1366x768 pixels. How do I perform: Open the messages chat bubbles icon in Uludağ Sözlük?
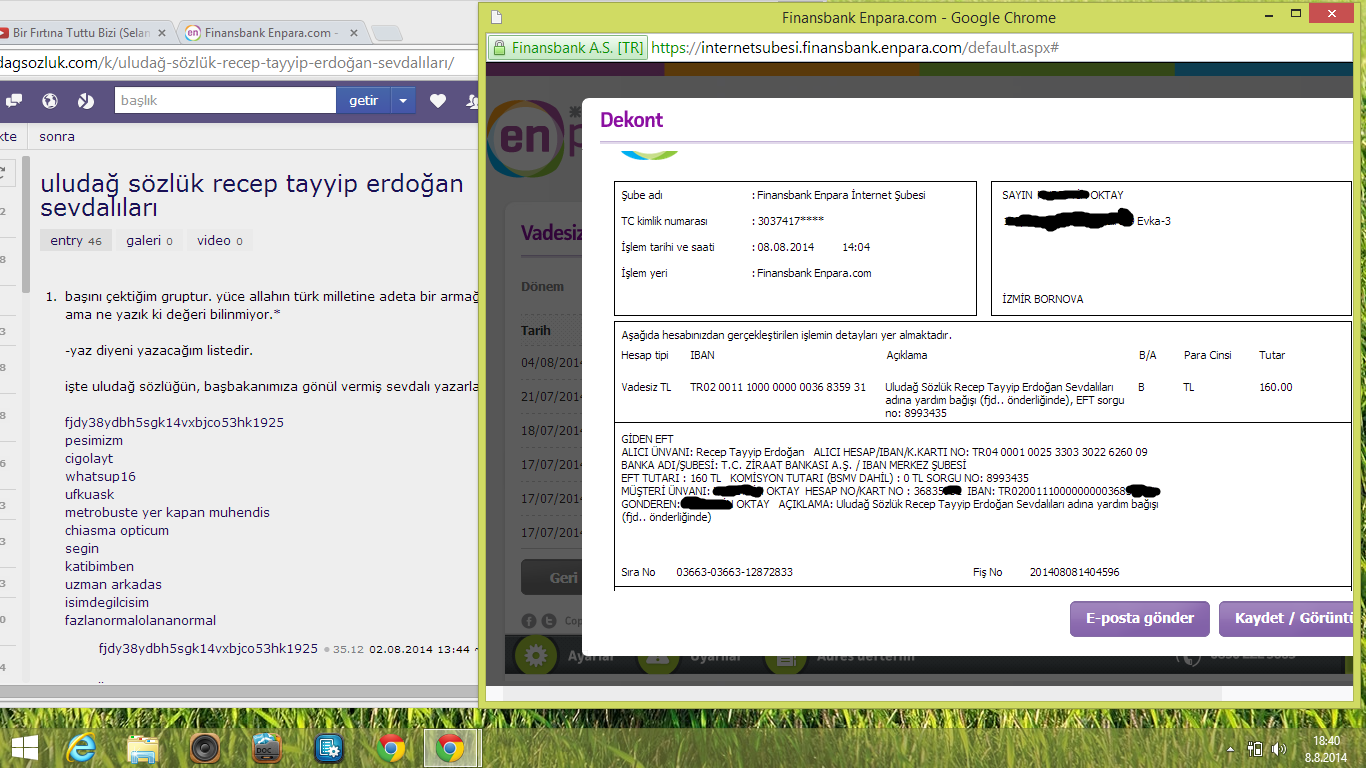click(x=14, y=101)
